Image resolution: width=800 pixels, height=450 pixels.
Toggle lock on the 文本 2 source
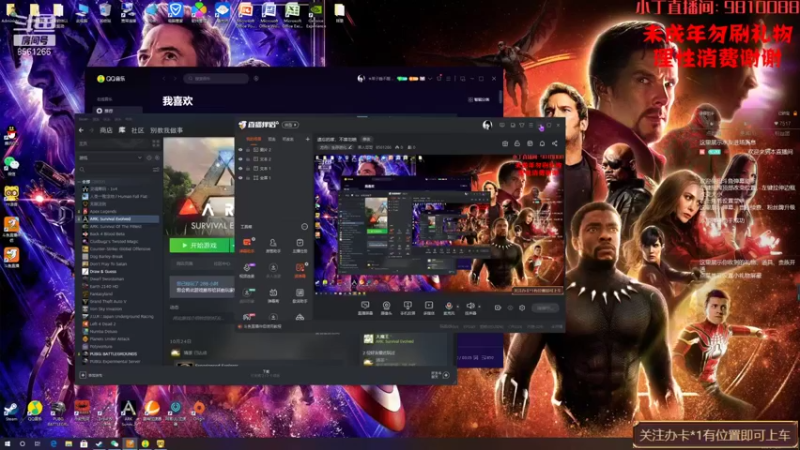(x=248, y=159)
